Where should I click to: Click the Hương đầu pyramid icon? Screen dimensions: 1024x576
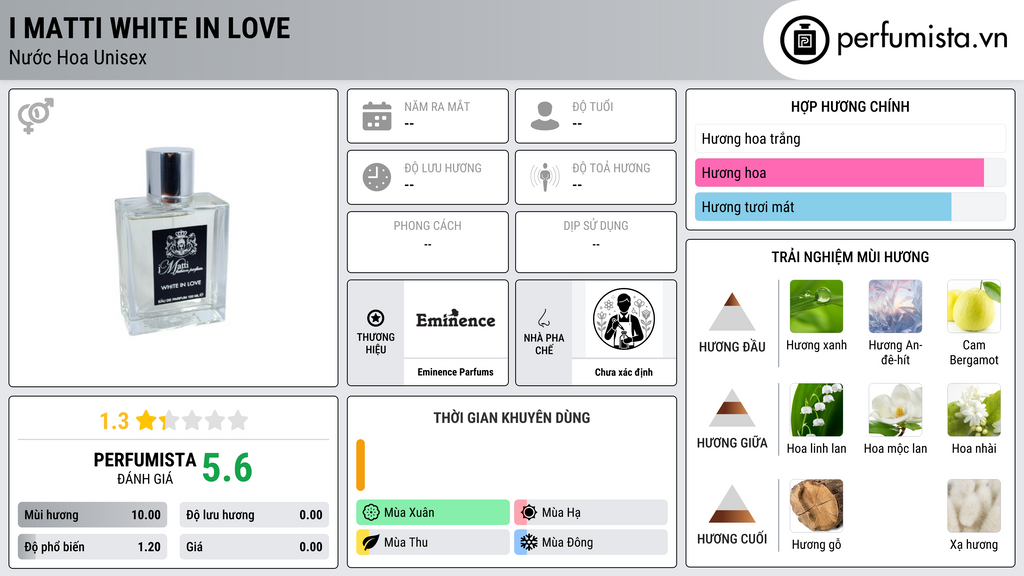click(732, 312)
